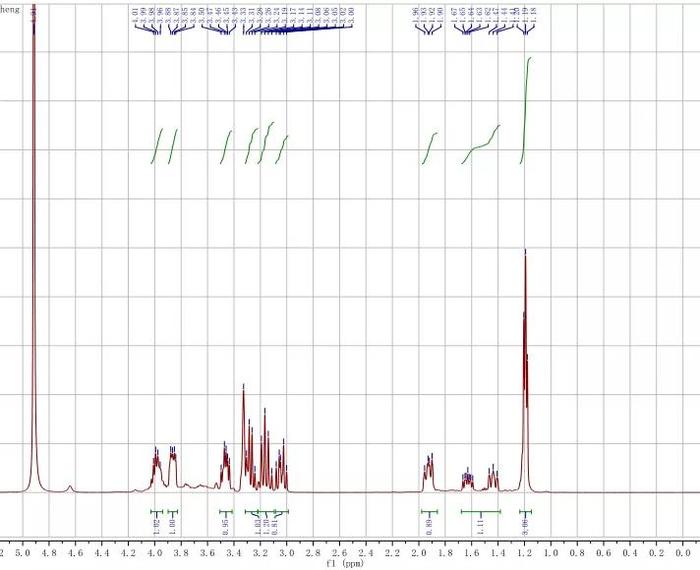700x570 pixels.
Task: Click the multiplet at 1.9 ppm
Action: (428, 472)
